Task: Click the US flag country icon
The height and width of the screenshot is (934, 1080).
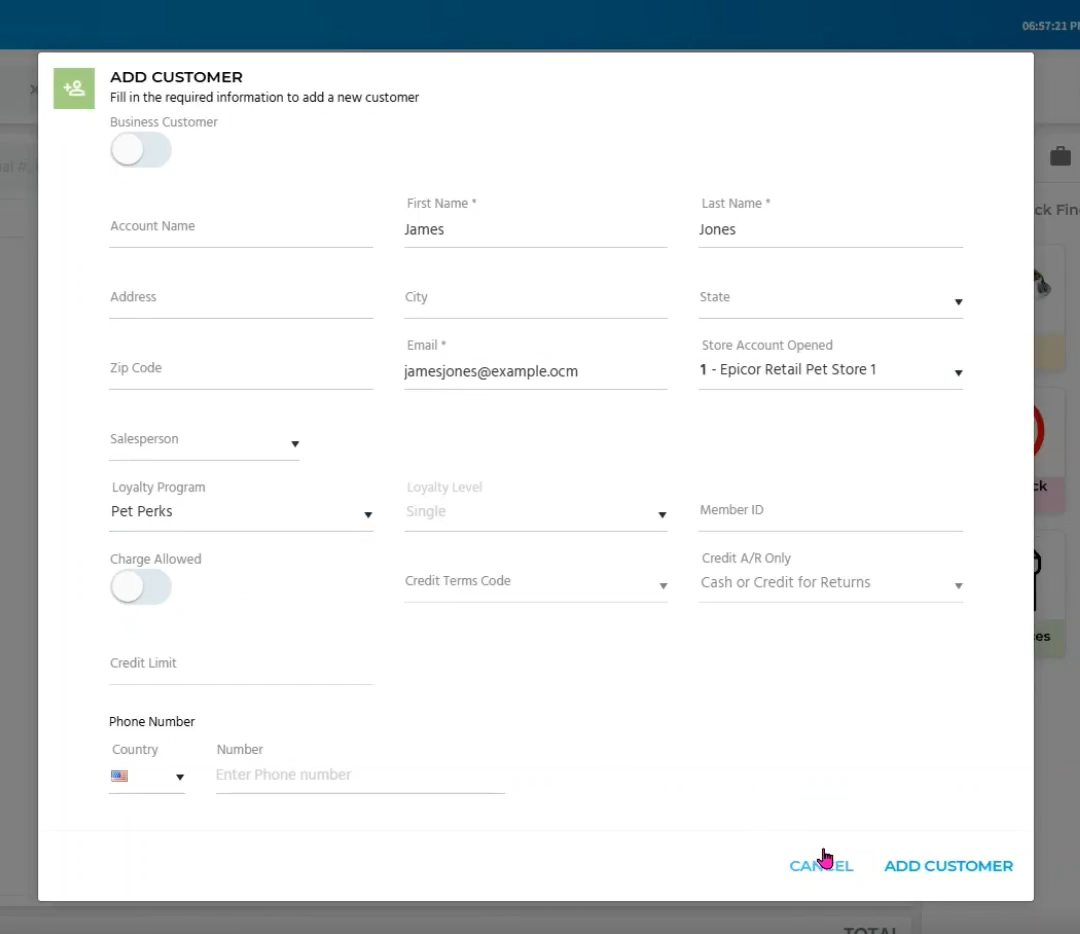Action: tap(120, 776)
